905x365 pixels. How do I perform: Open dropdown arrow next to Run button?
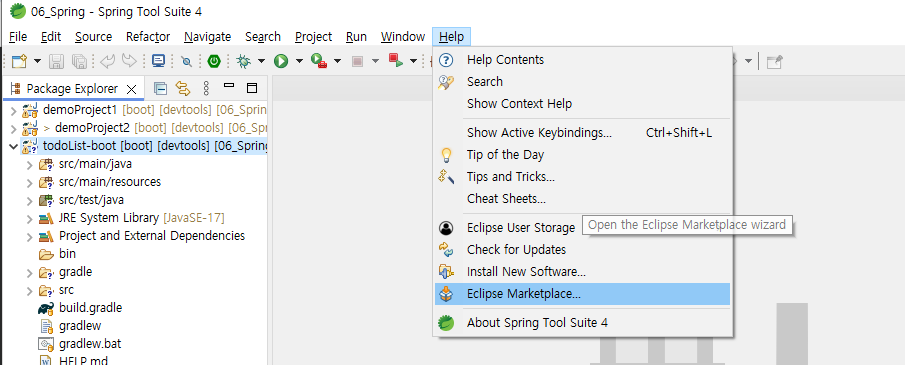(x=299, y=61)
